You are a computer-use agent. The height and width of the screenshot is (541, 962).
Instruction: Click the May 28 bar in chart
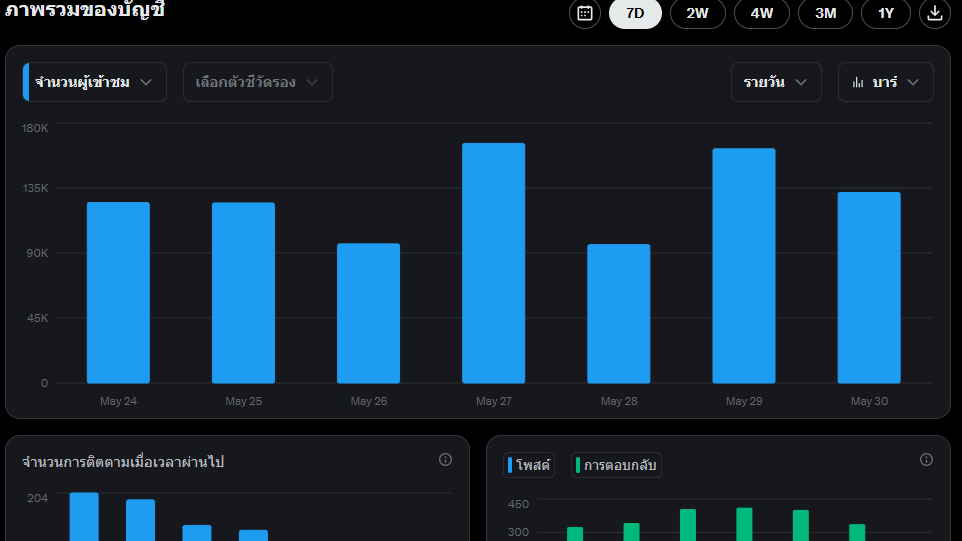[619, 313]
